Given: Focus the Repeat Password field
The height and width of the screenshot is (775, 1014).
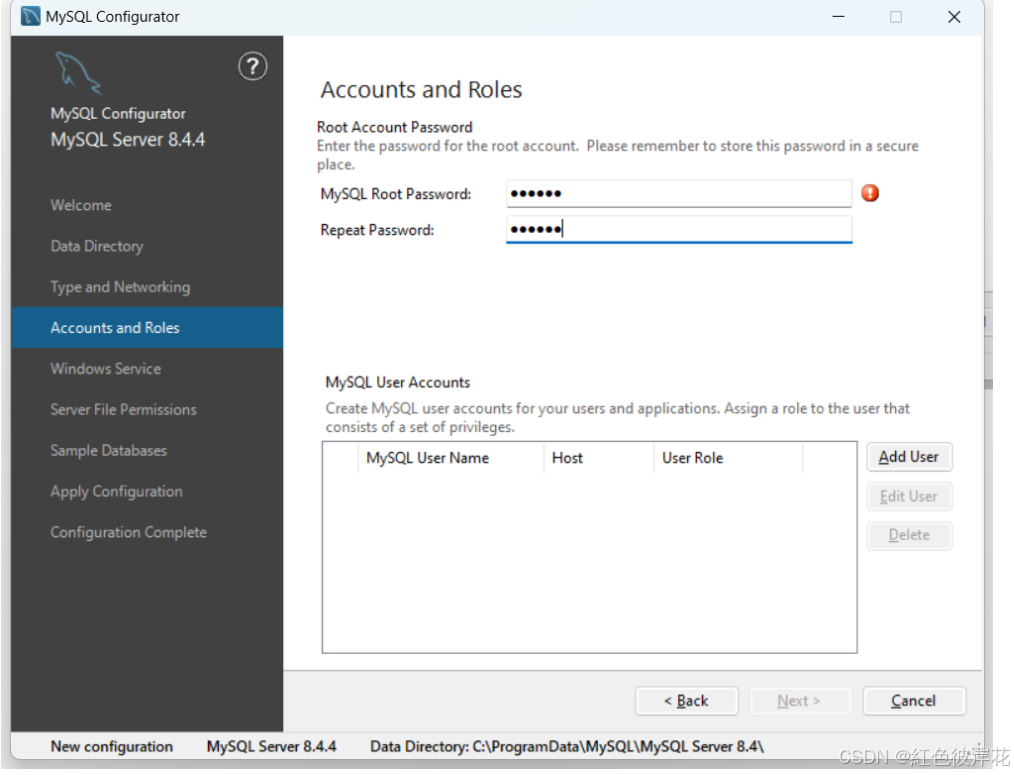Looking at the screenshot, I should point(678,229).
